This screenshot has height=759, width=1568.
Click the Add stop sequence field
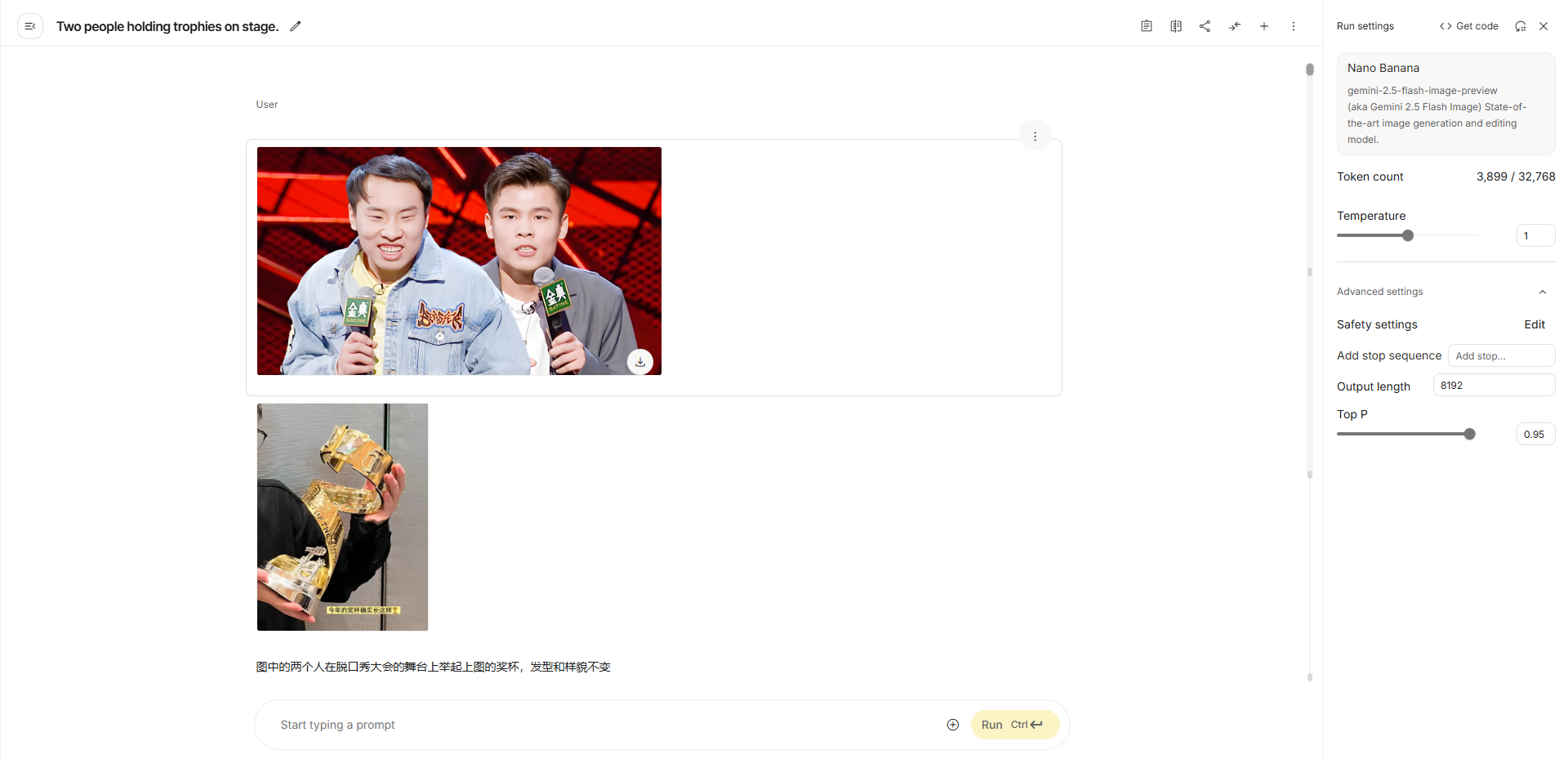pos(1501,355)
